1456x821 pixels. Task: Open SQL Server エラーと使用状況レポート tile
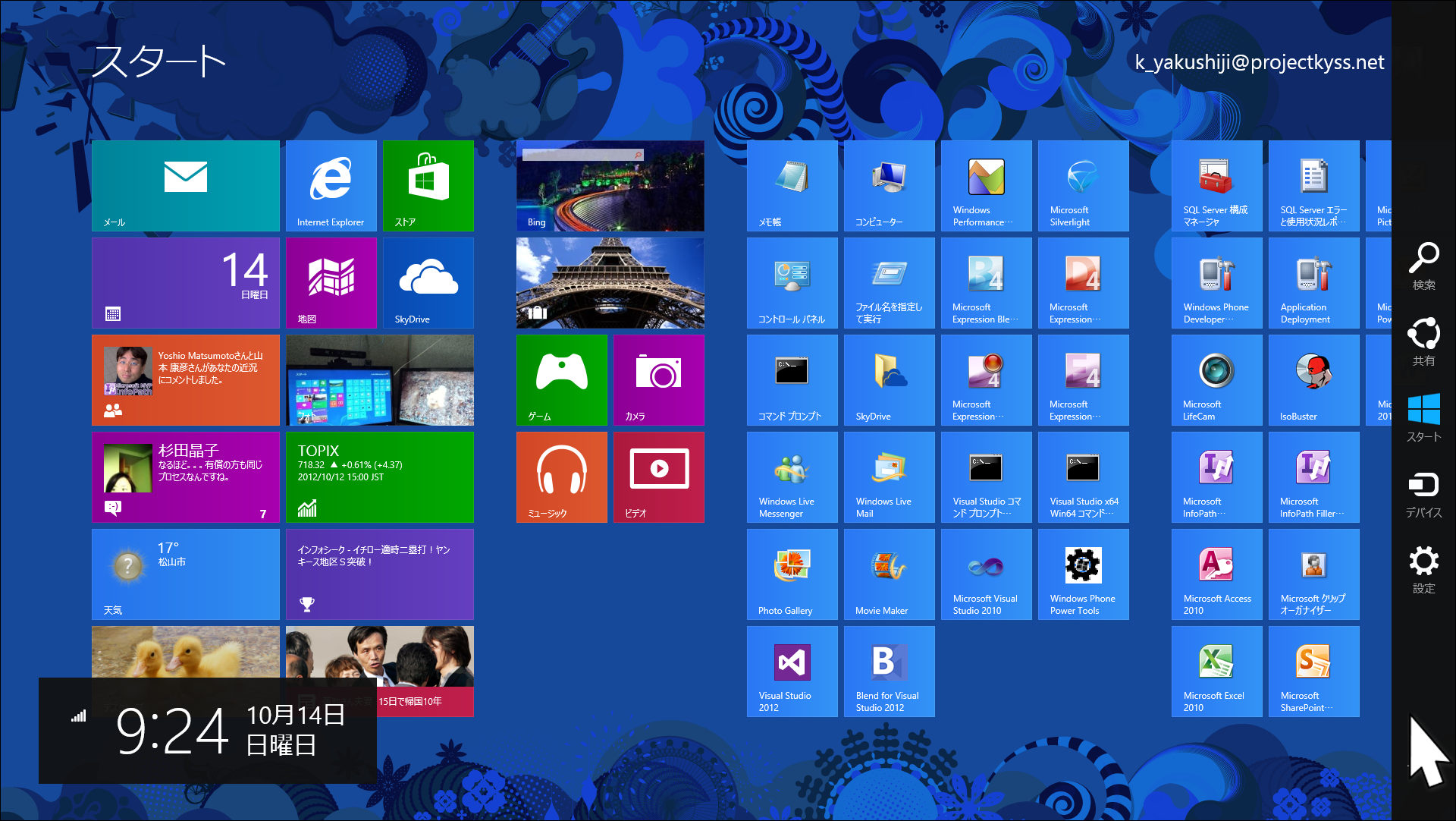tap(1314, 186)
